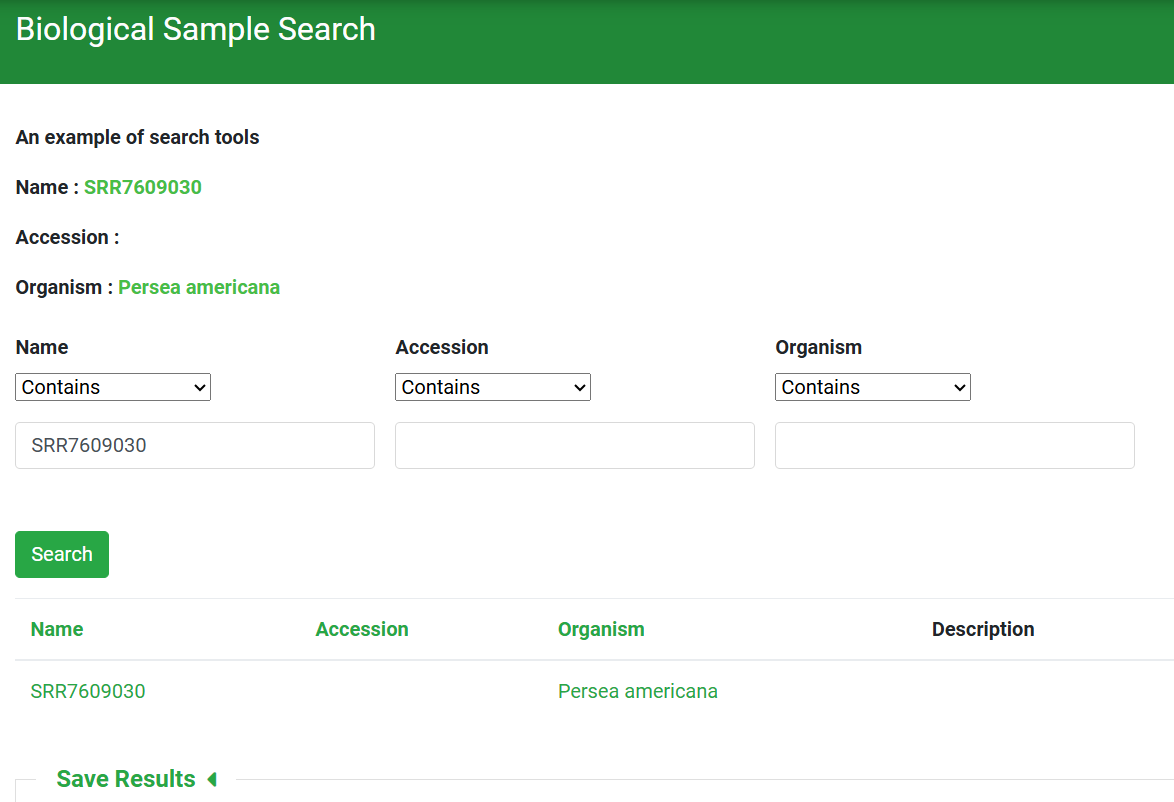The width and height of the screenshot is (1174, 802).
Task: Open the Organism filter Contains dropdown
Action: coord(873,387)
